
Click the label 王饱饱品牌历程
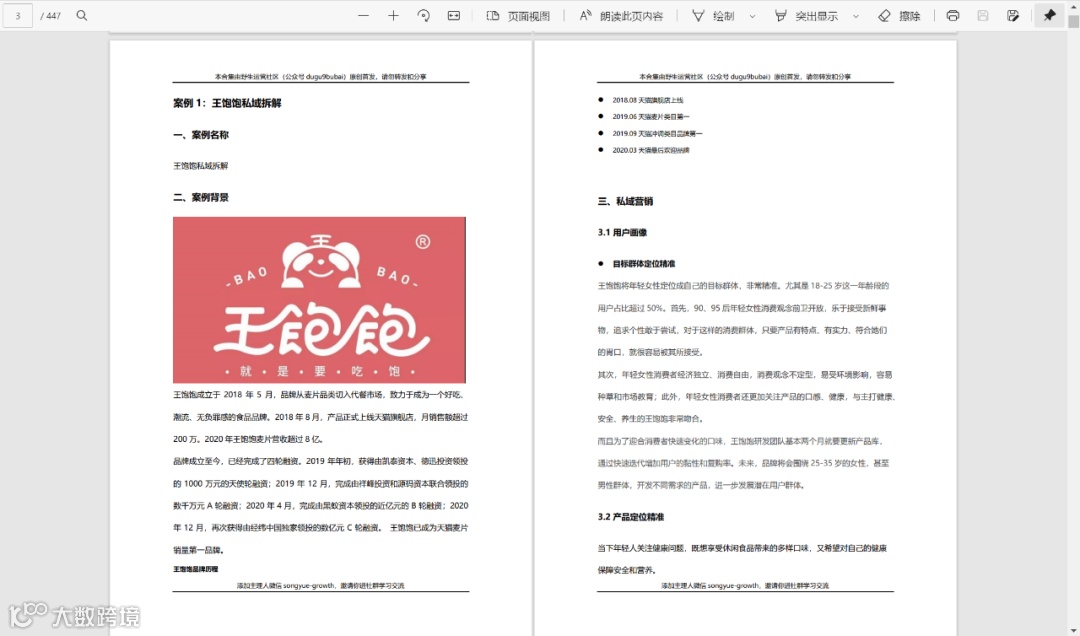point(196,569)
